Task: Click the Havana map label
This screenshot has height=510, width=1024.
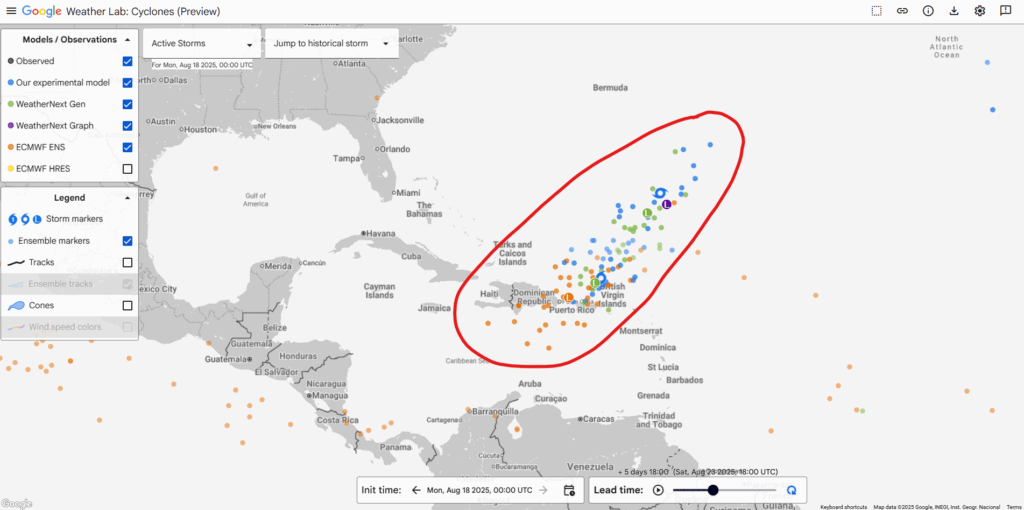Action: coord(381,233)
